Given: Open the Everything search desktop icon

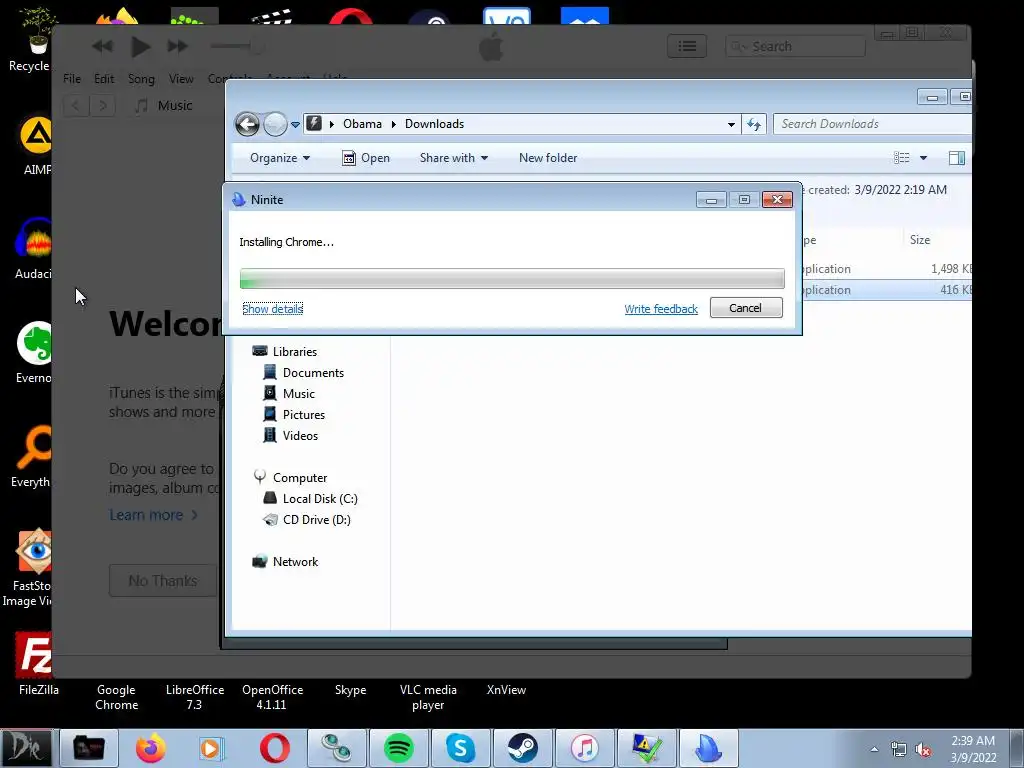Looking at the screenshot, I should point(31,456).
